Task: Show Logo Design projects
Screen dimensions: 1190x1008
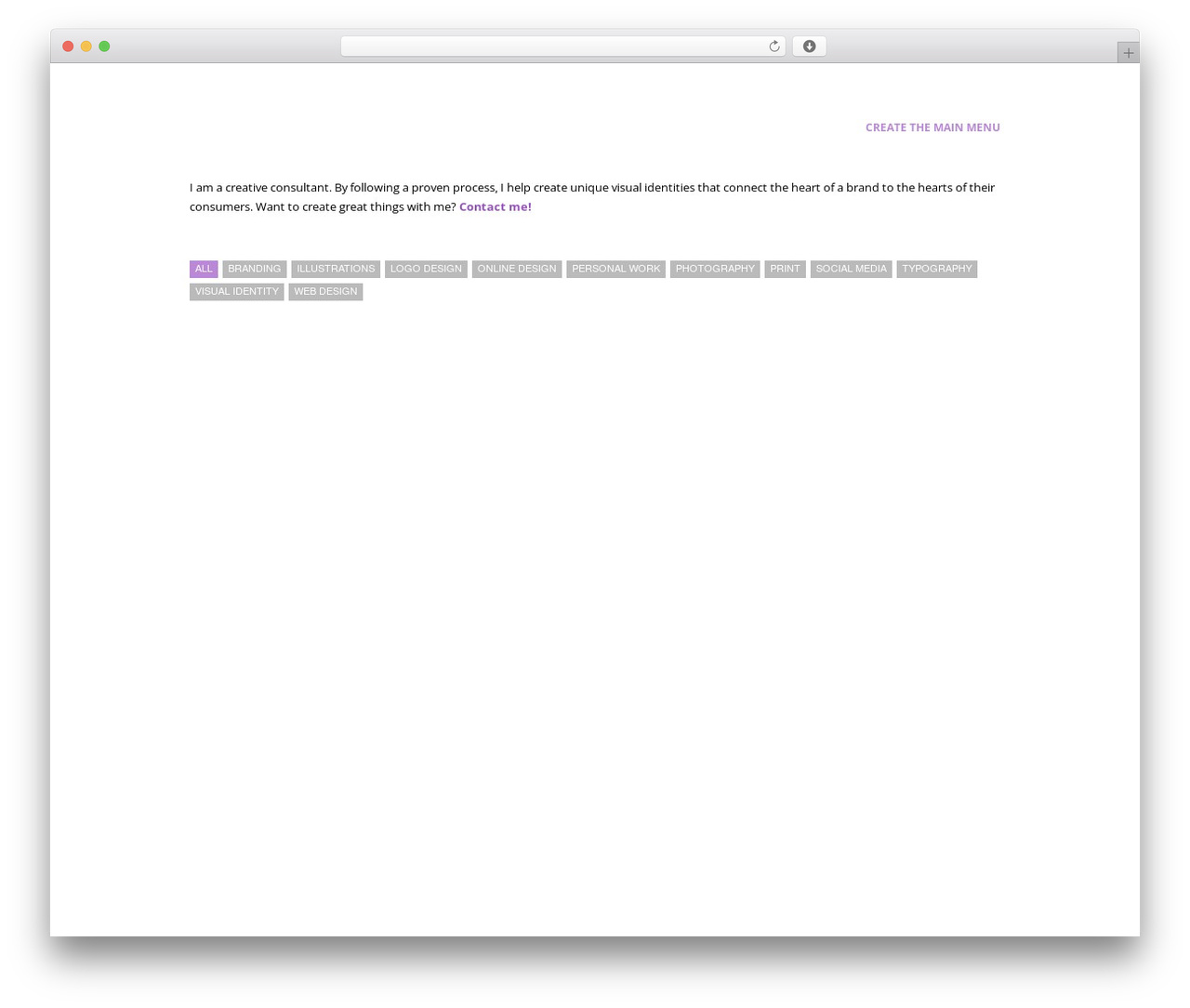Action: tap(426, 269)
